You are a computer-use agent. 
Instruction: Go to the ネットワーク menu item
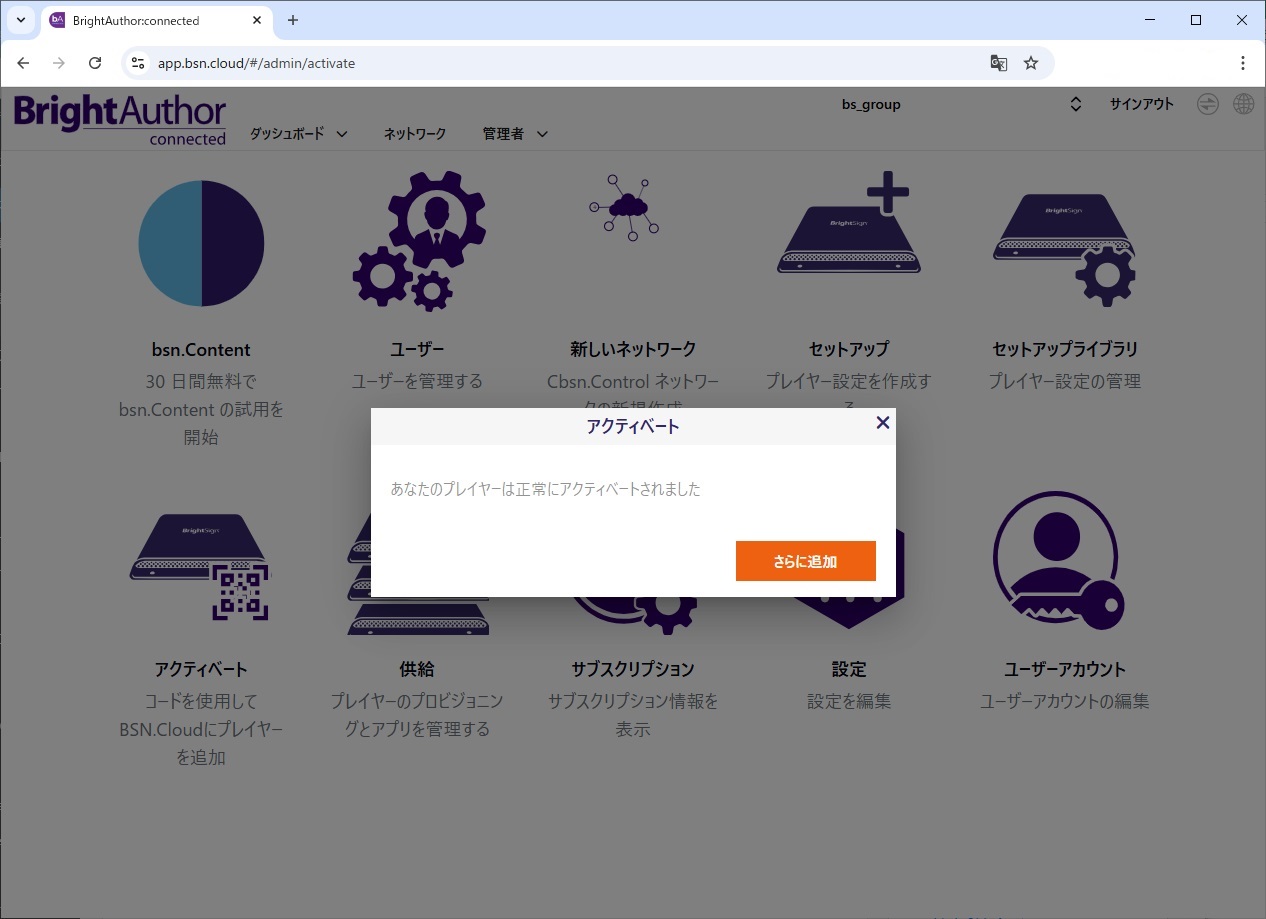tap(415, 133)
